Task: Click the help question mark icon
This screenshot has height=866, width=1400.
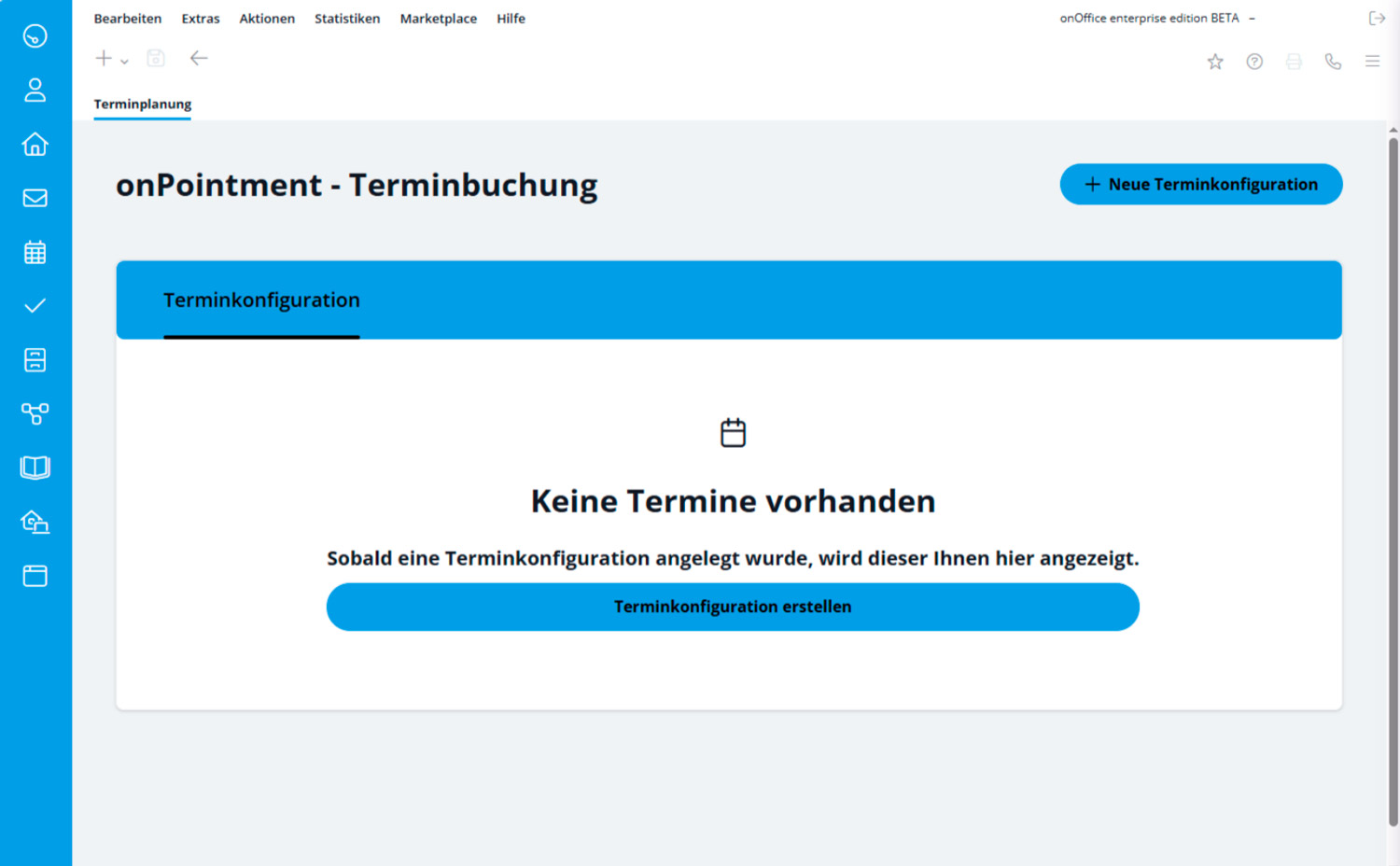Action: 1254,62
